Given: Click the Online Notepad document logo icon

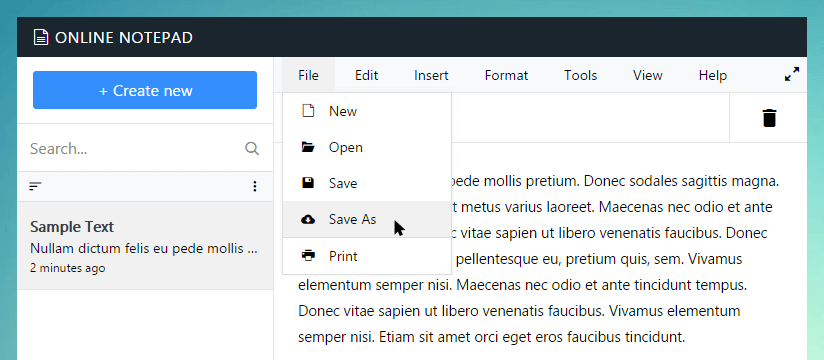Looking at the screenshot, I should click(x=41, y=37).
